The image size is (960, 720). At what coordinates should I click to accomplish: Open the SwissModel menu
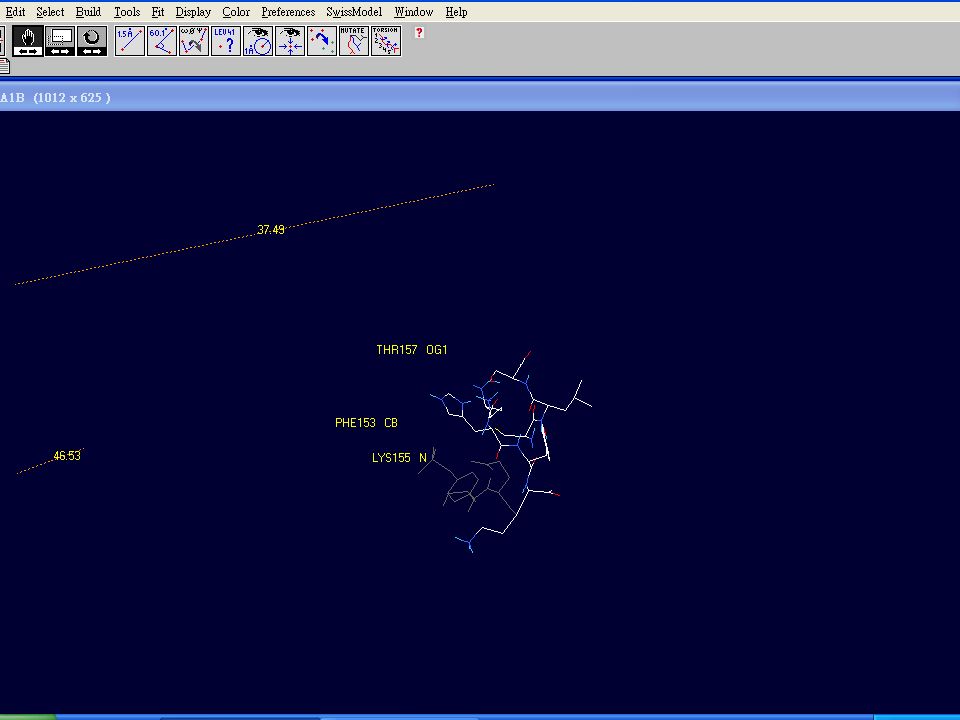354,12
